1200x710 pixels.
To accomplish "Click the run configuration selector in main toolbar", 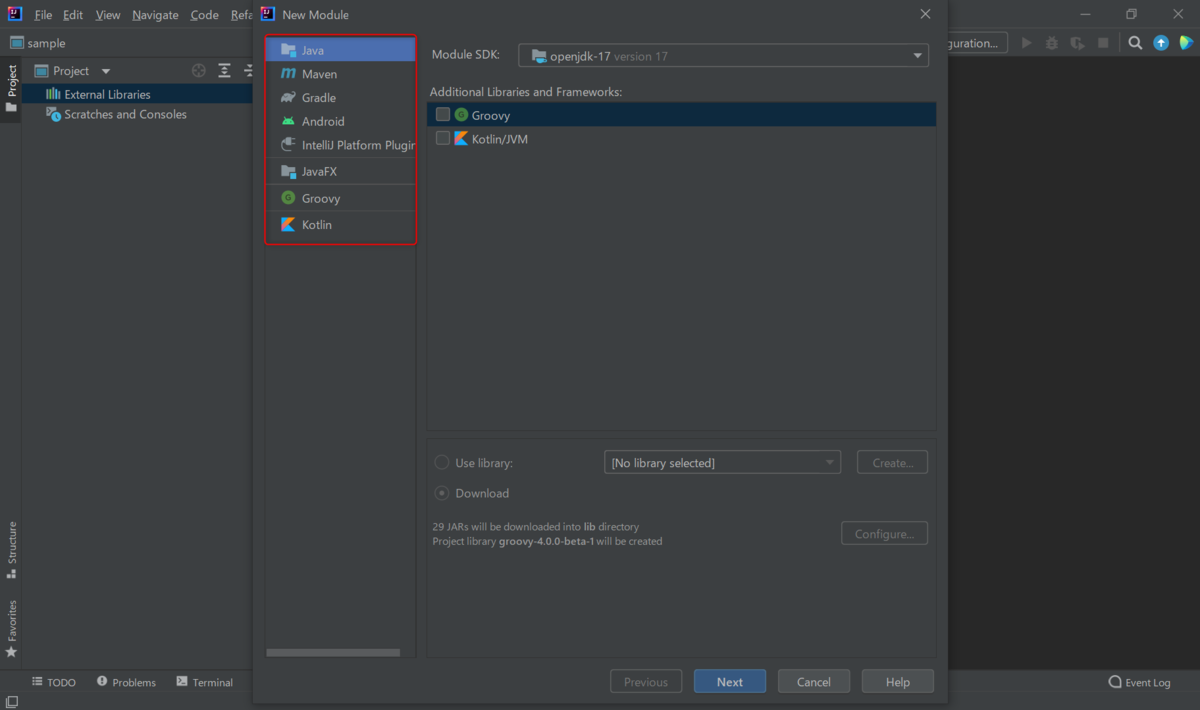I will [977, 43].
